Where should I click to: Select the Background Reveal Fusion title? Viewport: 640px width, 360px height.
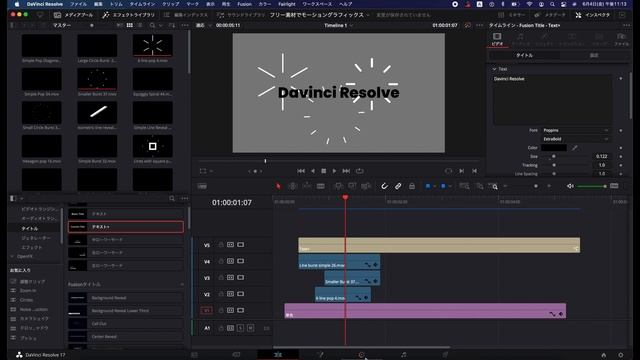pos(126,298)
